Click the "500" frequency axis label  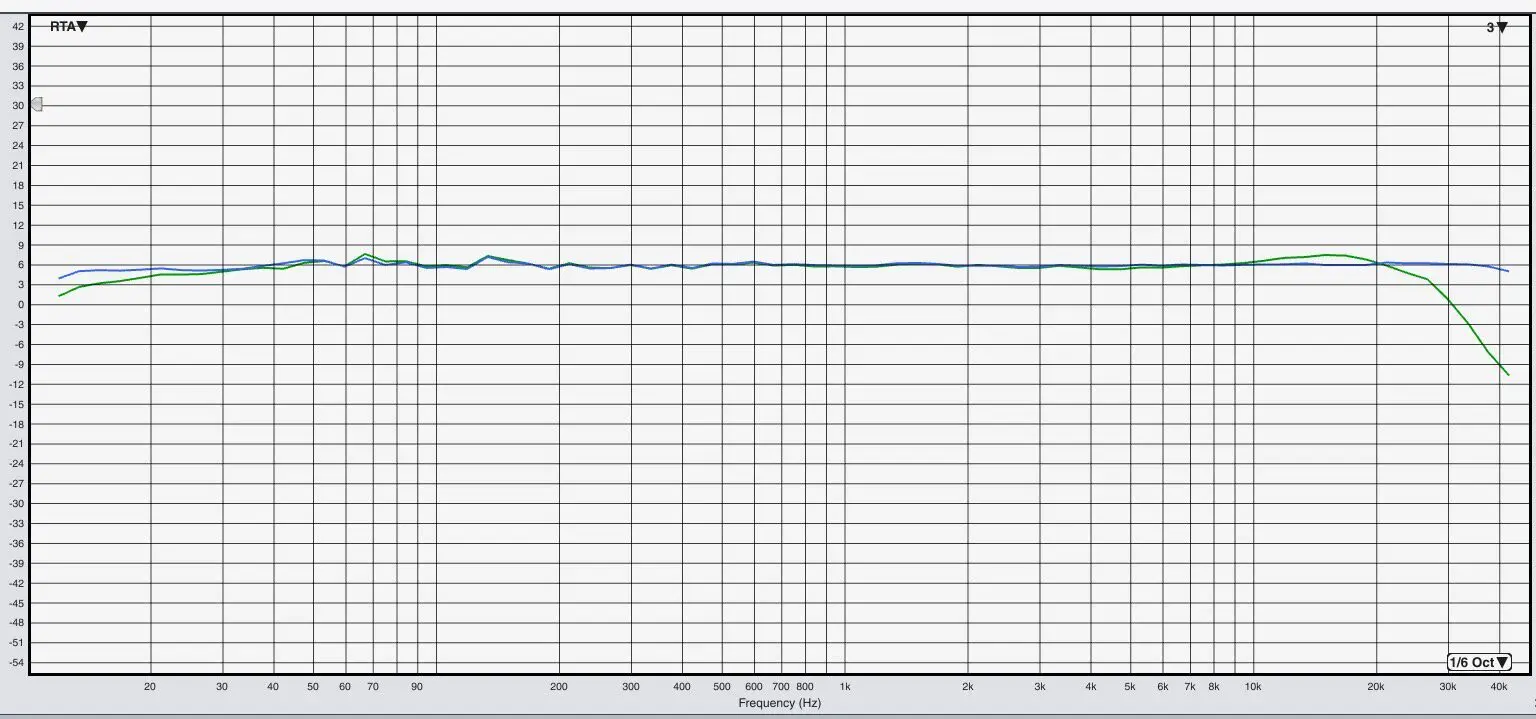(x=722, y=687)
